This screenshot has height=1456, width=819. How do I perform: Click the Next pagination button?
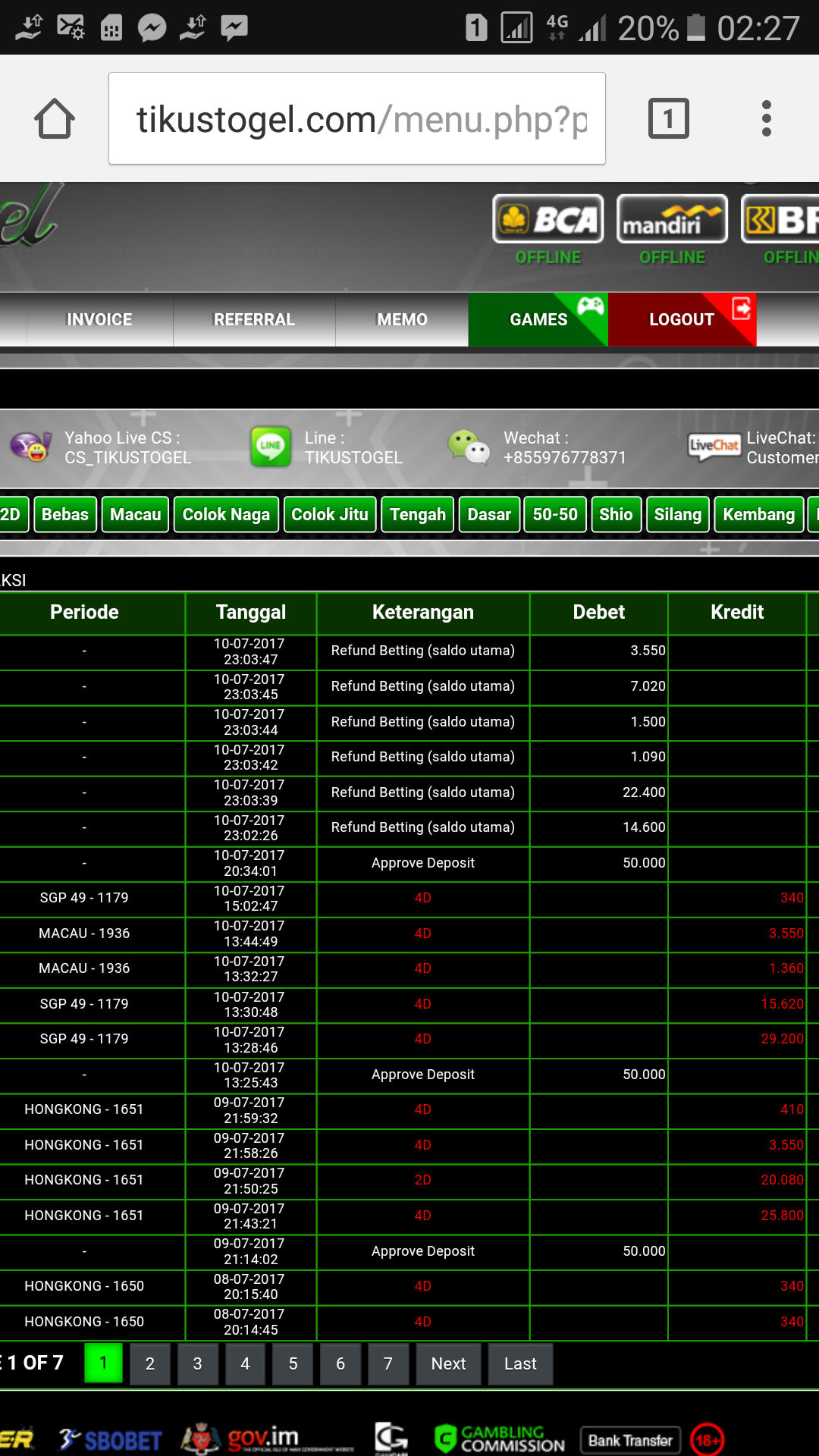(x=448, y=1364)
